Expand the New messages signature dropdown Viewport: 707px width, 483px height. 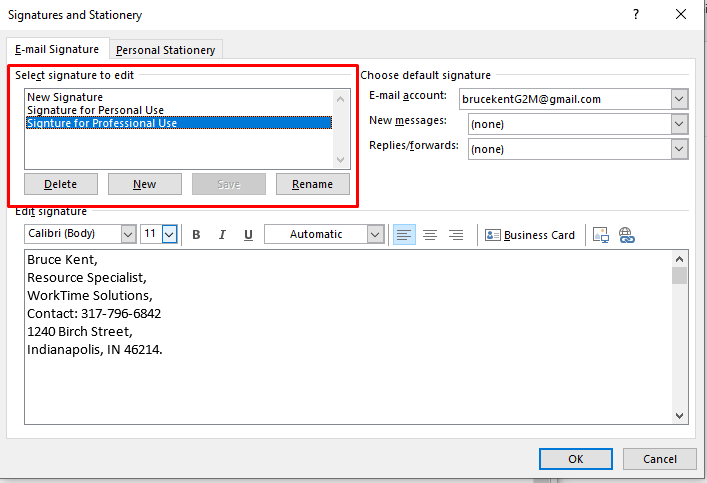(679, 124)
